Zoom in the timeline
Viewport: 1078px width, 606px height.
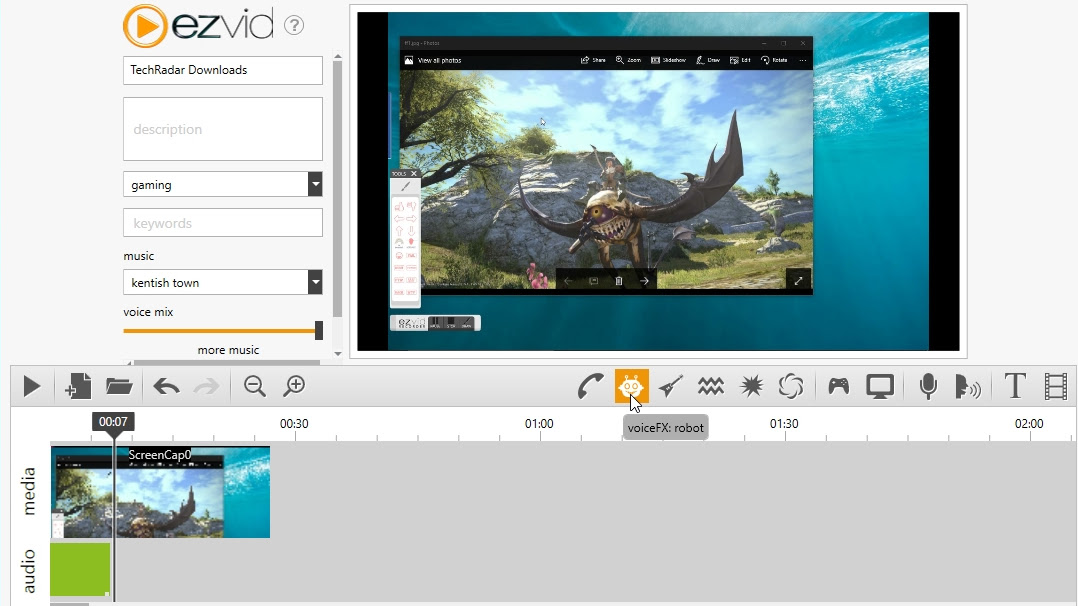(x=294, y=386)
